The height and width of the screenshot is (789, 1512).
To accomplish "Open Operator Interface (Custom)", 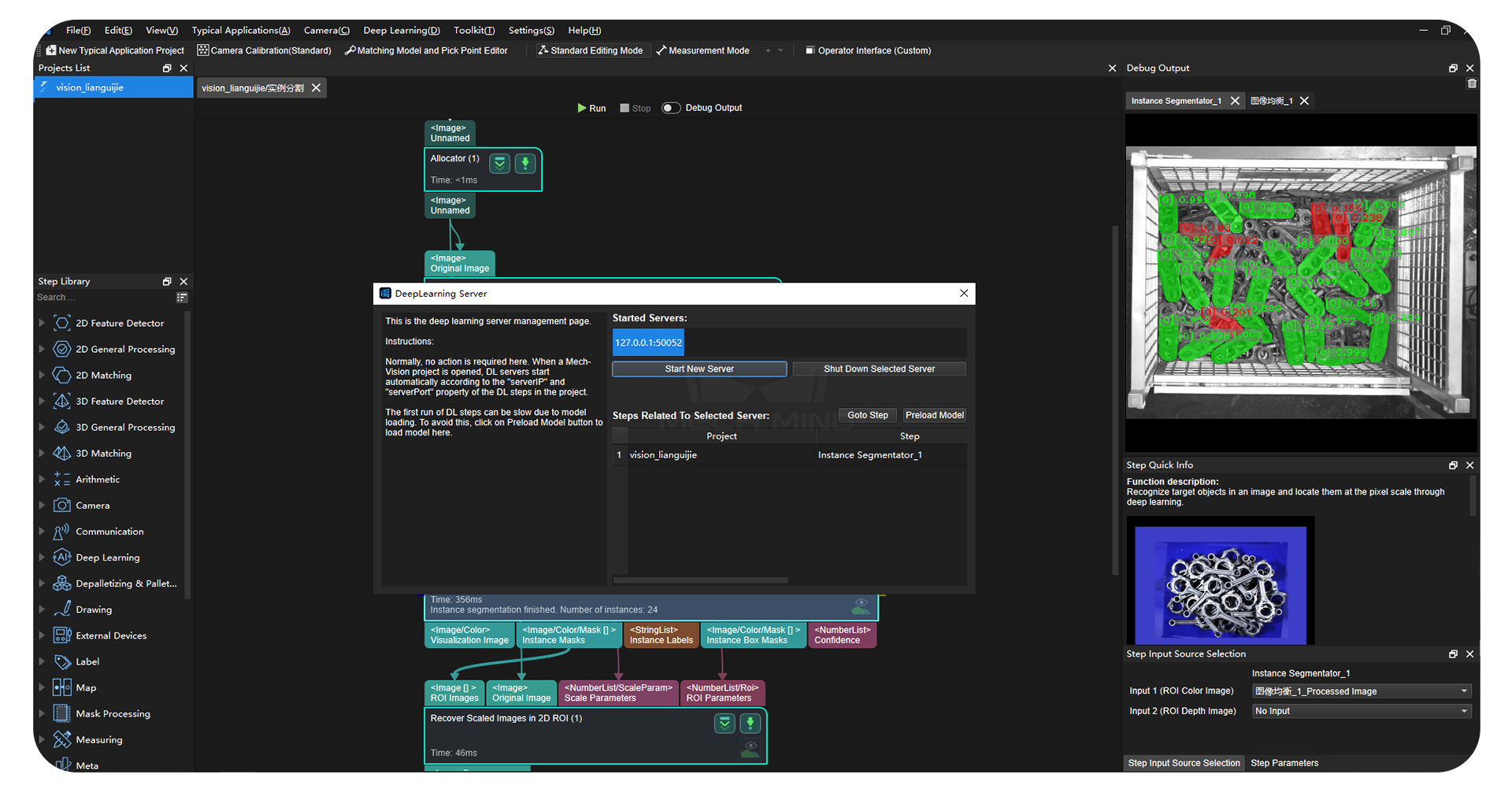I will coord(867,50).
